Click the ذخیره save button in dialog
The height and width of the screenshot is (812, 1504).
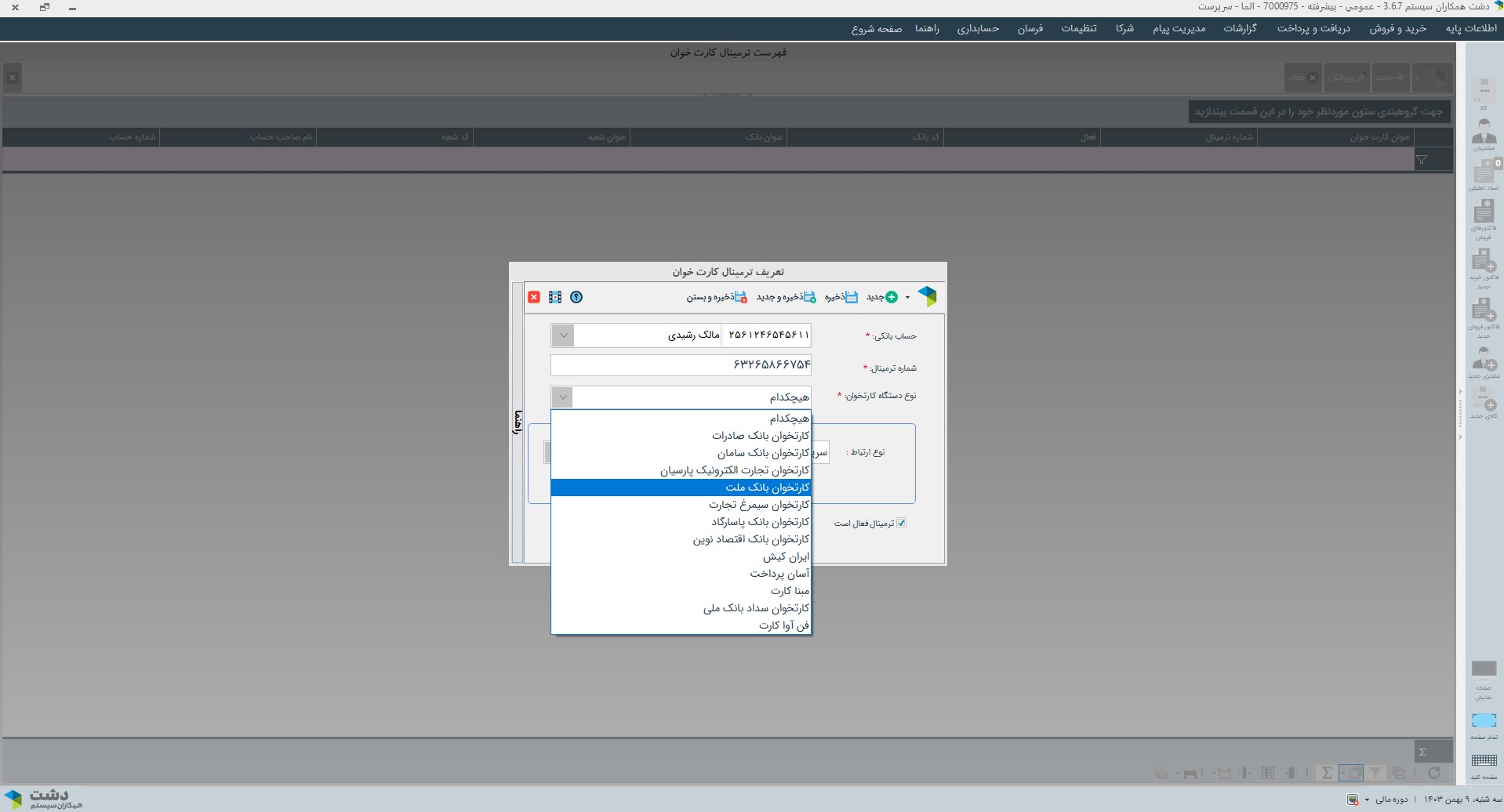coord(841,297)
